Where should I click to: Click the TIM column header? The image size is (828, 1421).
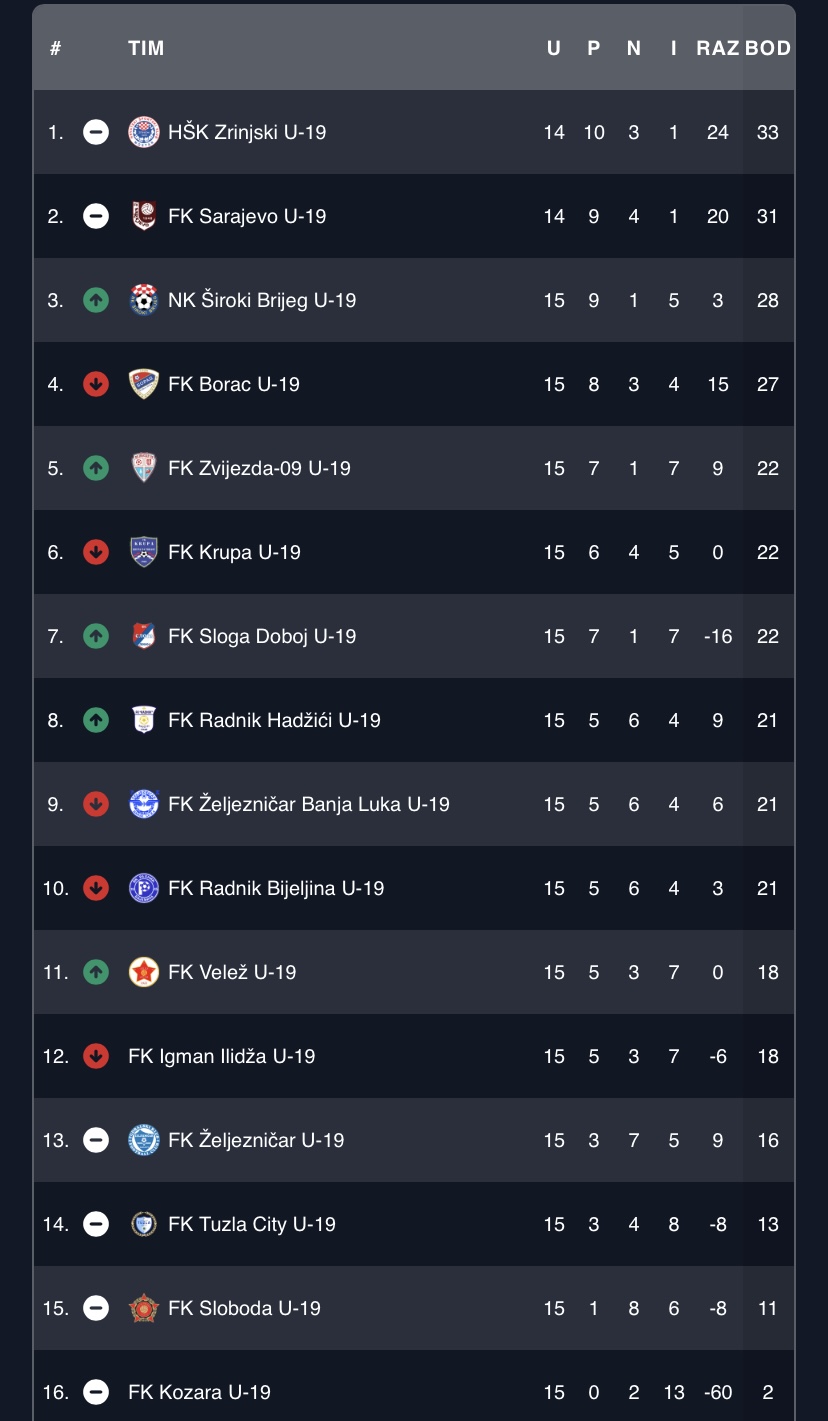pos(146,48)
